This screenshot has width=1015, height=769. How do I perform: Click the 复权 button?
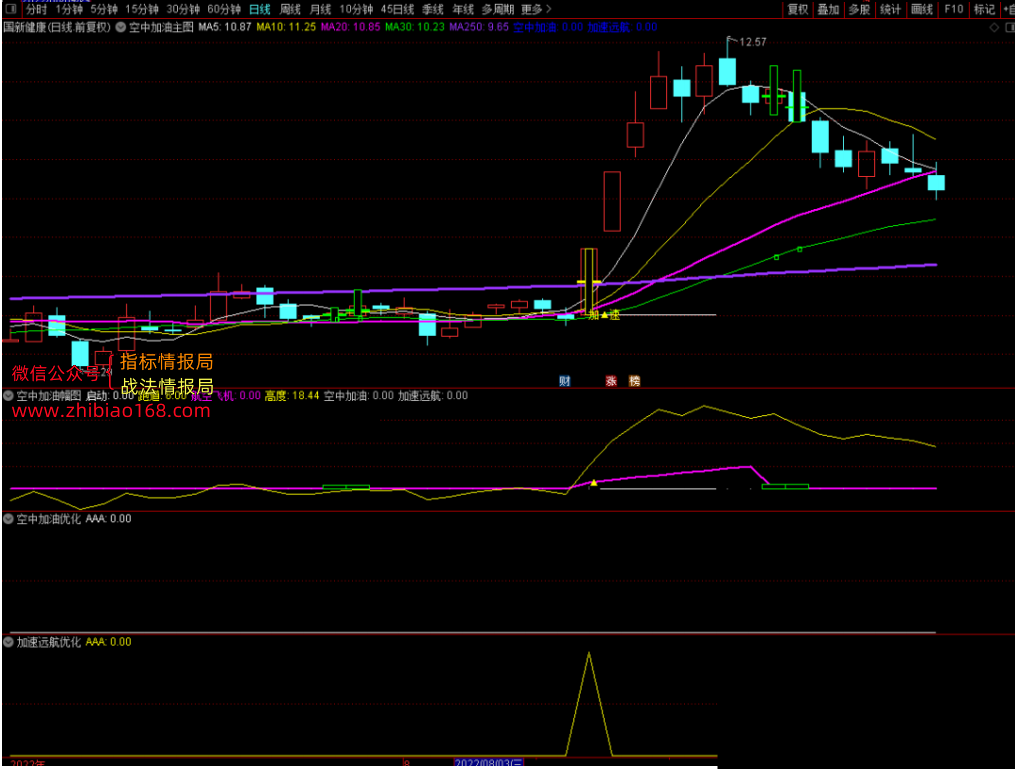tap(798, 9)
